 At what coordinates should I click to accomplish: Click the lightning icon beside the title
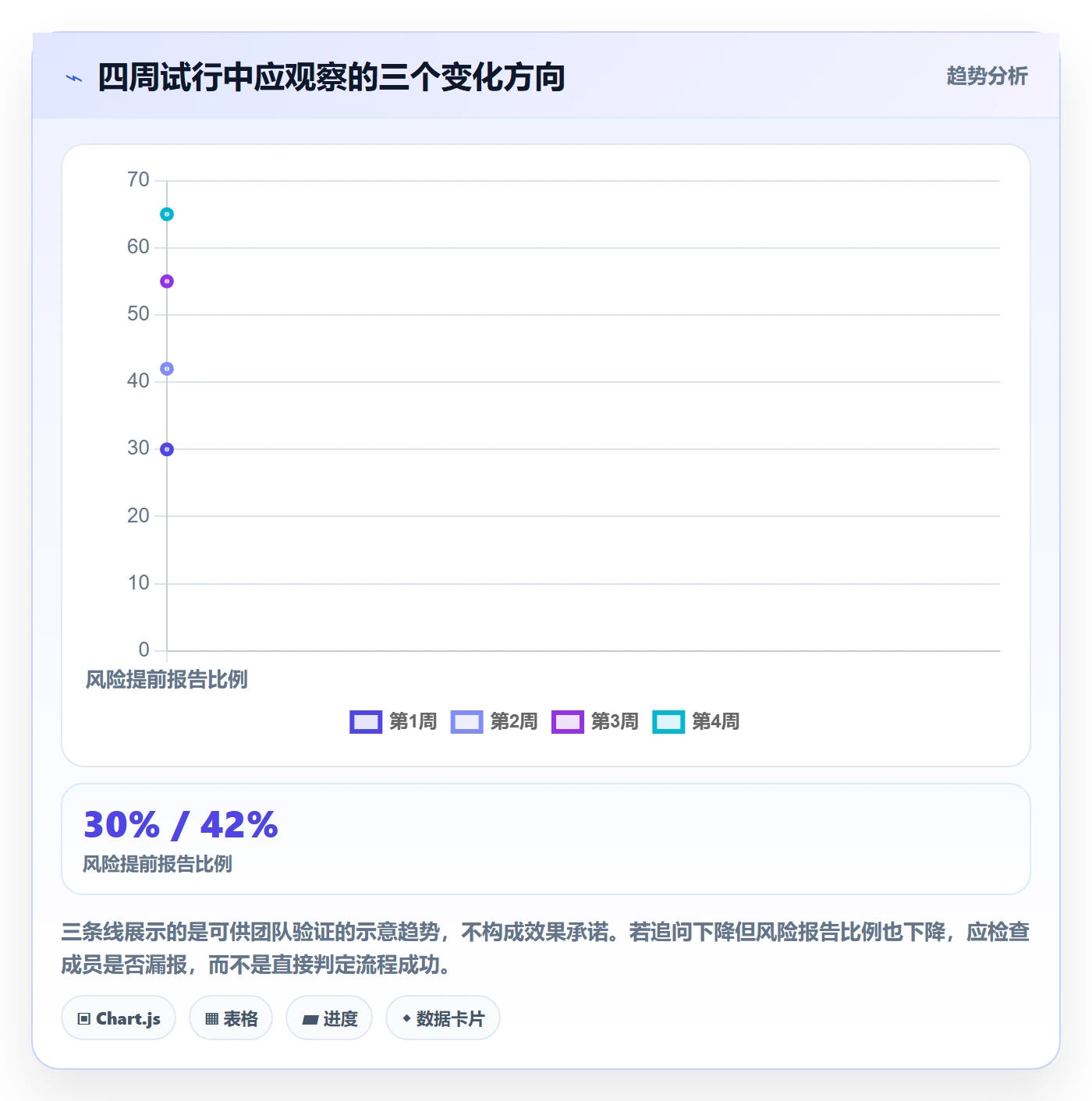click(x=73, y=78)
